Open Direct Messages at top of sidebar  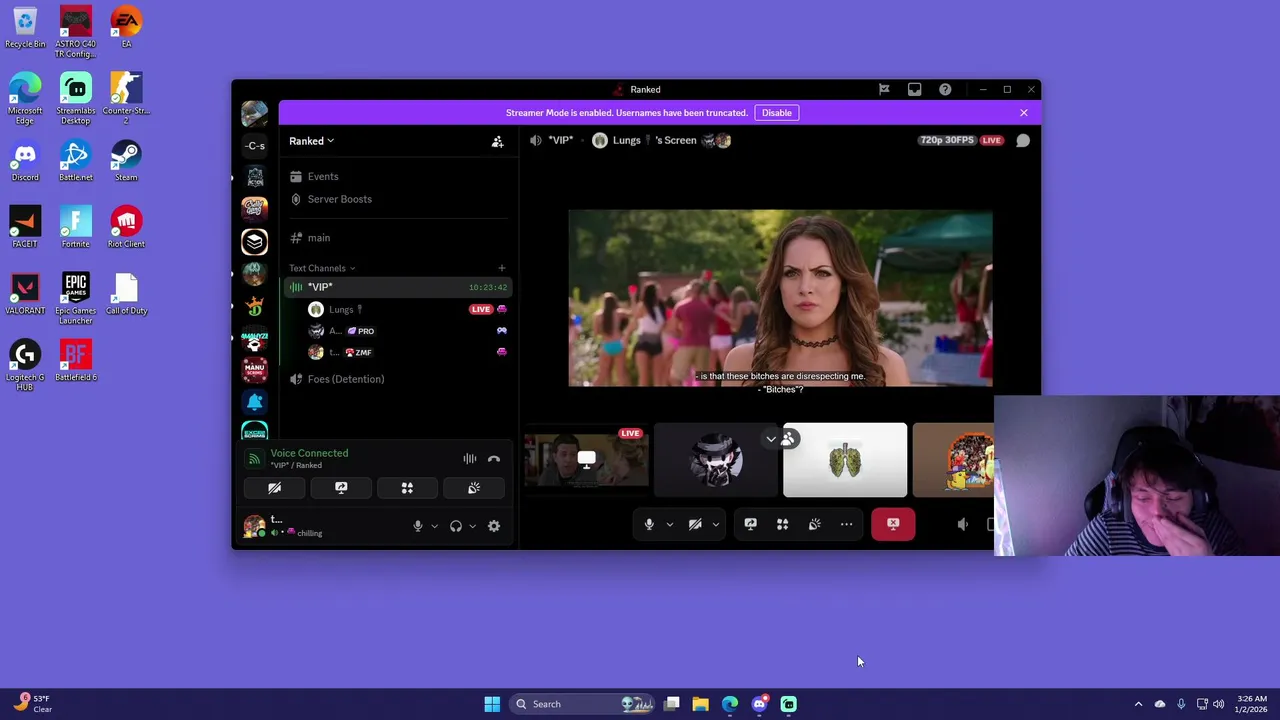(255, 113)
